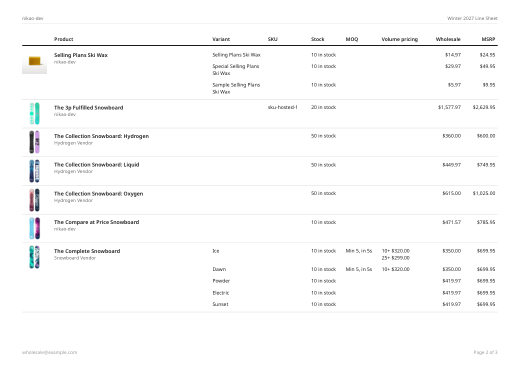Click the "Ice" variant name
520x368 pixels.
(216, 251)
